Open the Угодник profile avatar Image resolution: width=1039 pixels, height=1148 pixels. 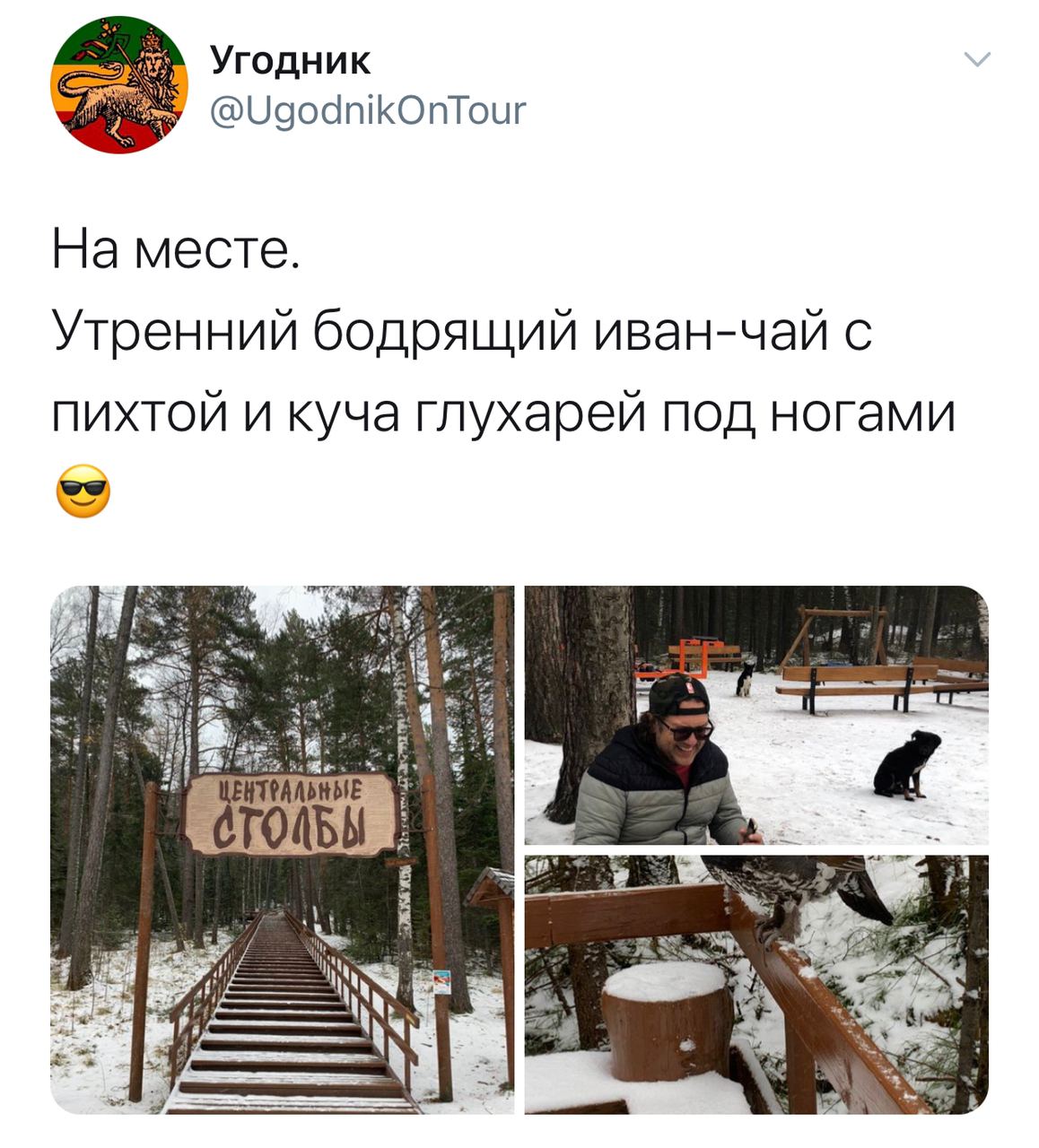coord(119,84)
